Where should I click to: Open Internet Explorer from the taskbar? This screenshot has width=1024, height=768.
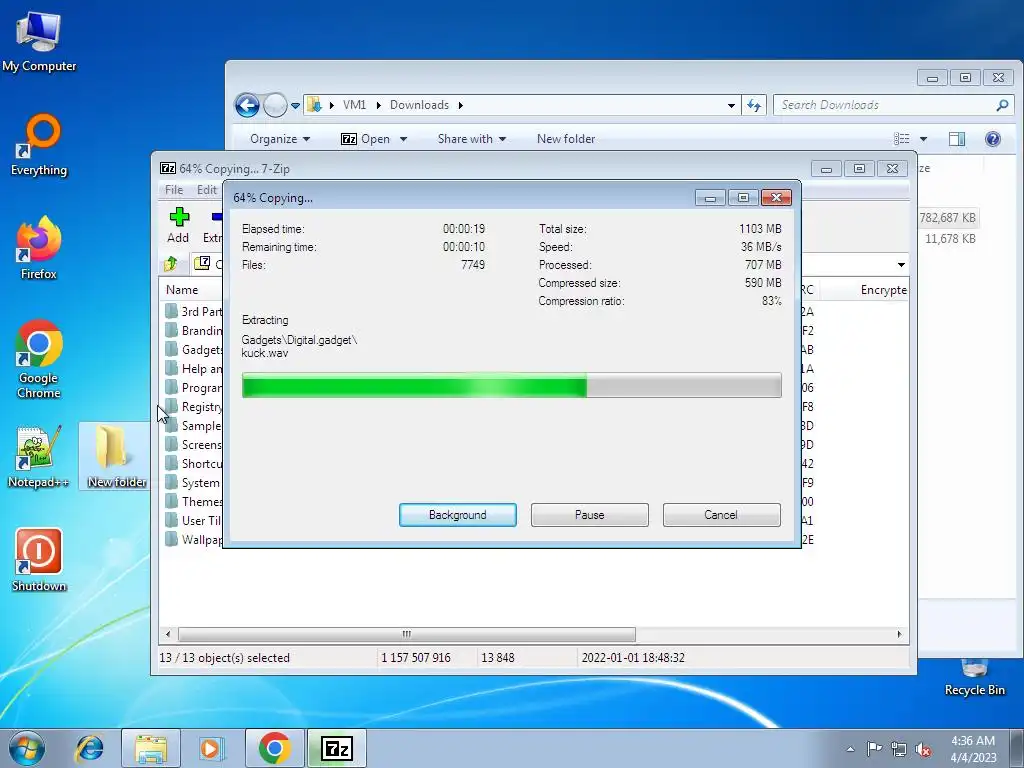89,748
